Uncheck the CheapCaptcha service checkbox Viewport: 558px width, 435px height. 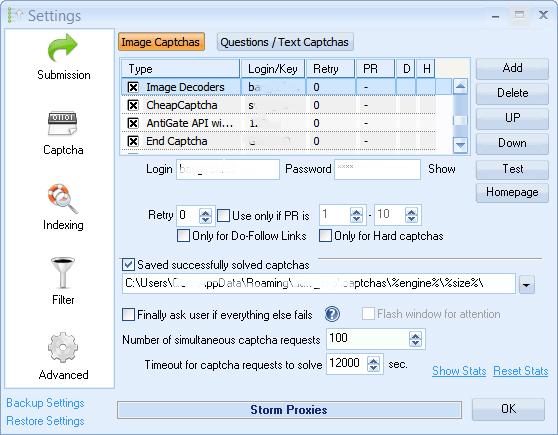click(133, 105)
